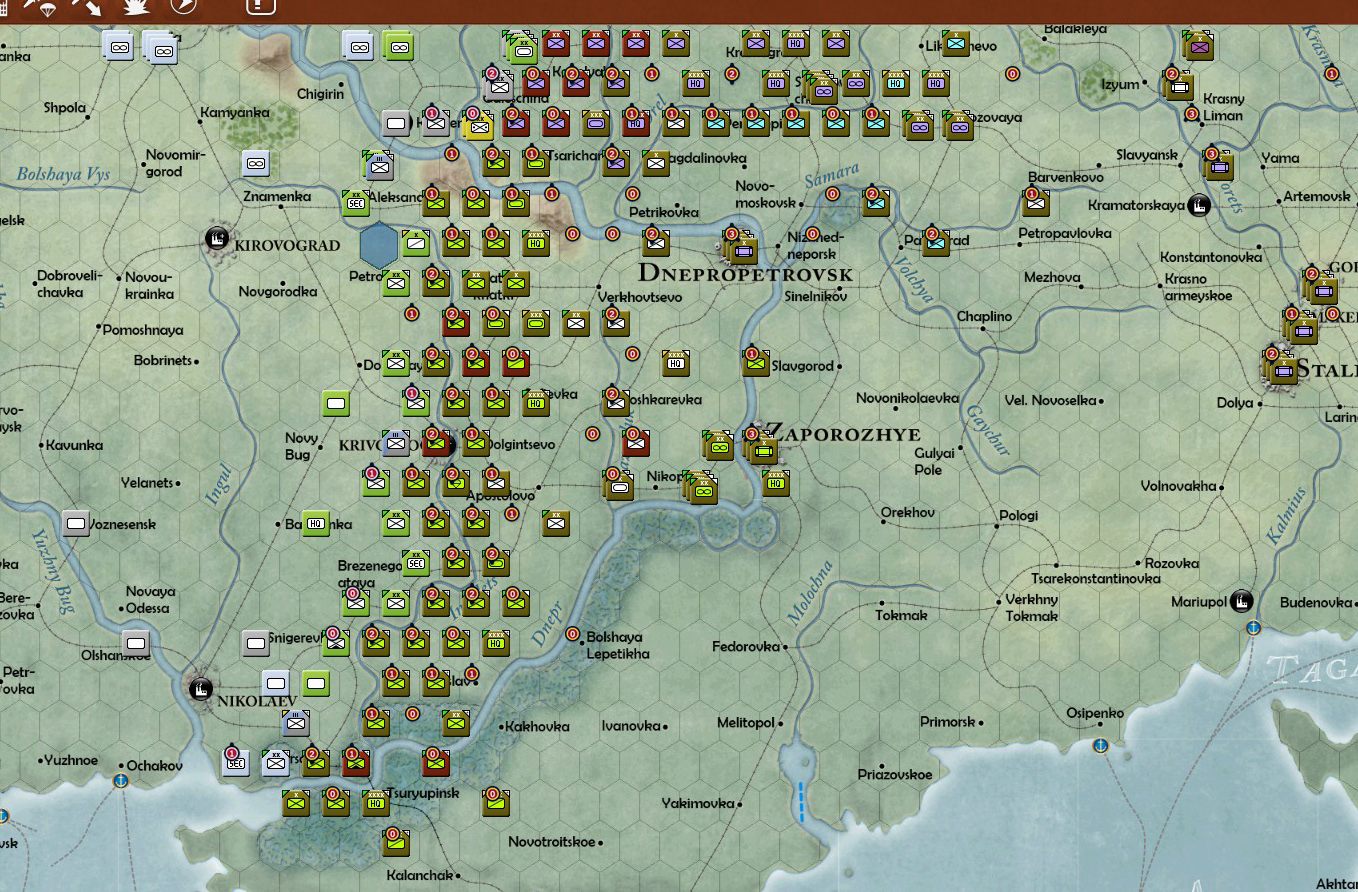Click the Ochakov port anchor icon
This screenshot has height=892, width=1358.
pos(121,780)
